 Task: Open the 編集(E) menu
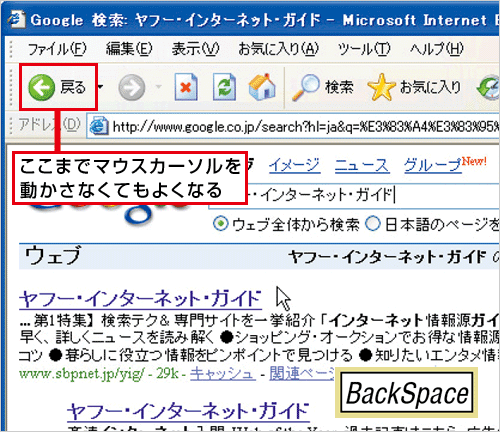point(129,49)
